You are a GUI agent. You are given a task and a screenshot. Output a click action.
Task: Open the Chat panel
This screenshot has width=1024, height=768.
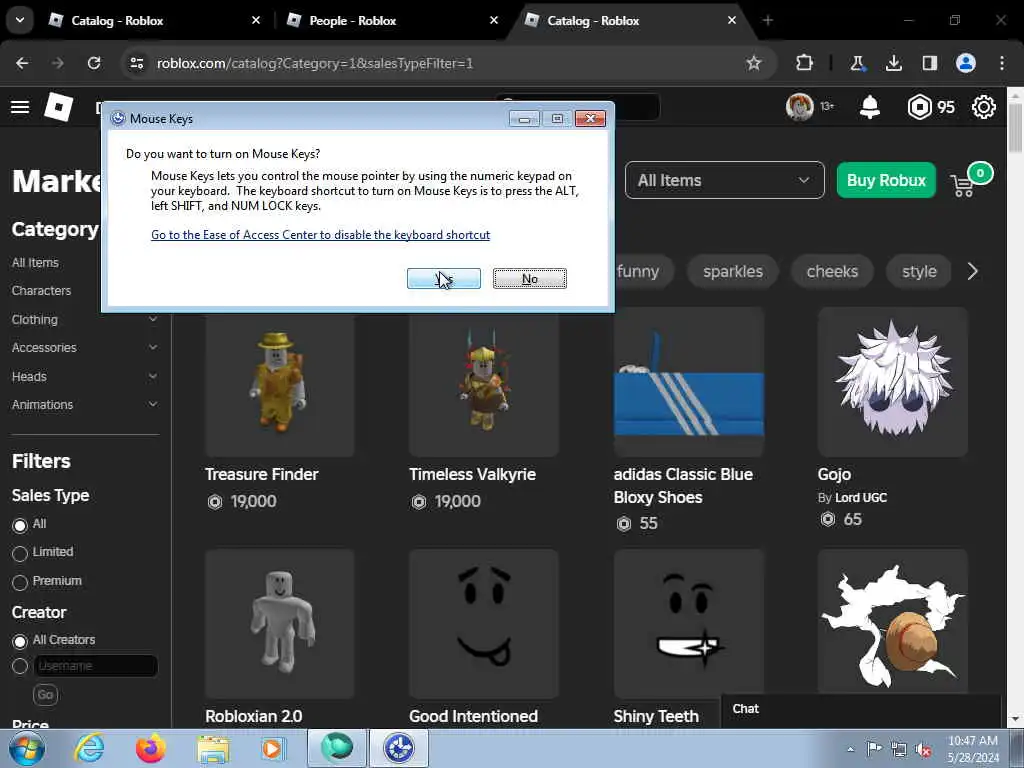click(x=861, y=709)
